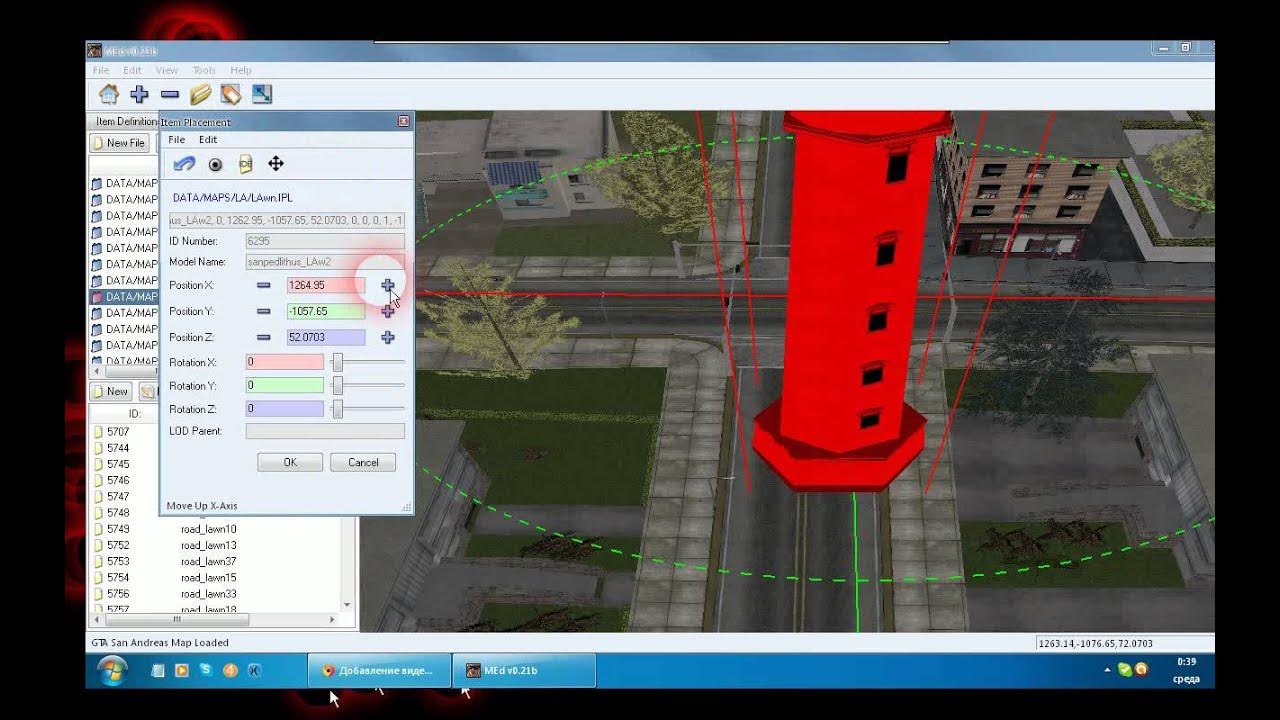Open the Help menu
Image resolution: width=1280 pixels, height=720 pixels.
241,70
